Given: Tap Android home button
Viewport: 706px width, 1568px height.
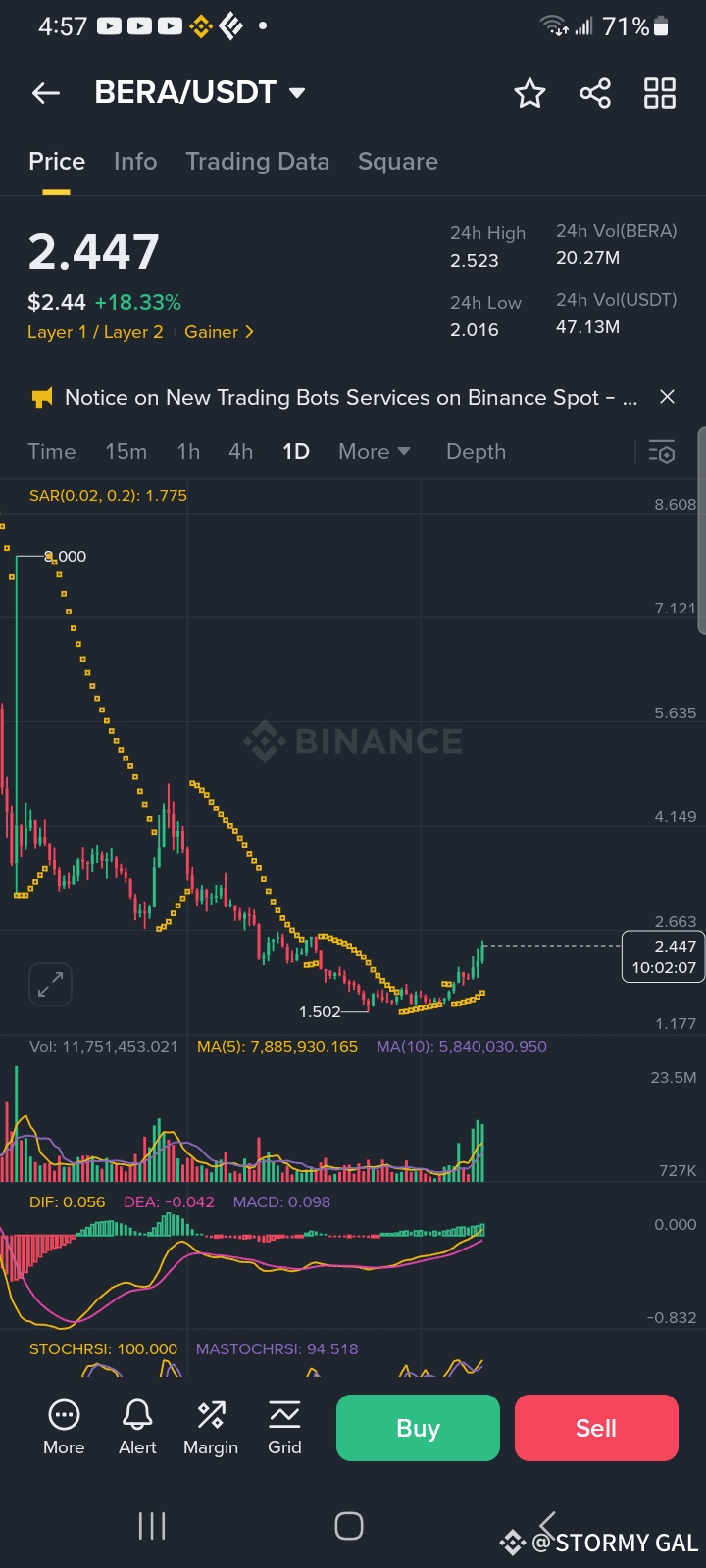Looking at the screenshot, I should coord(349,1526).
